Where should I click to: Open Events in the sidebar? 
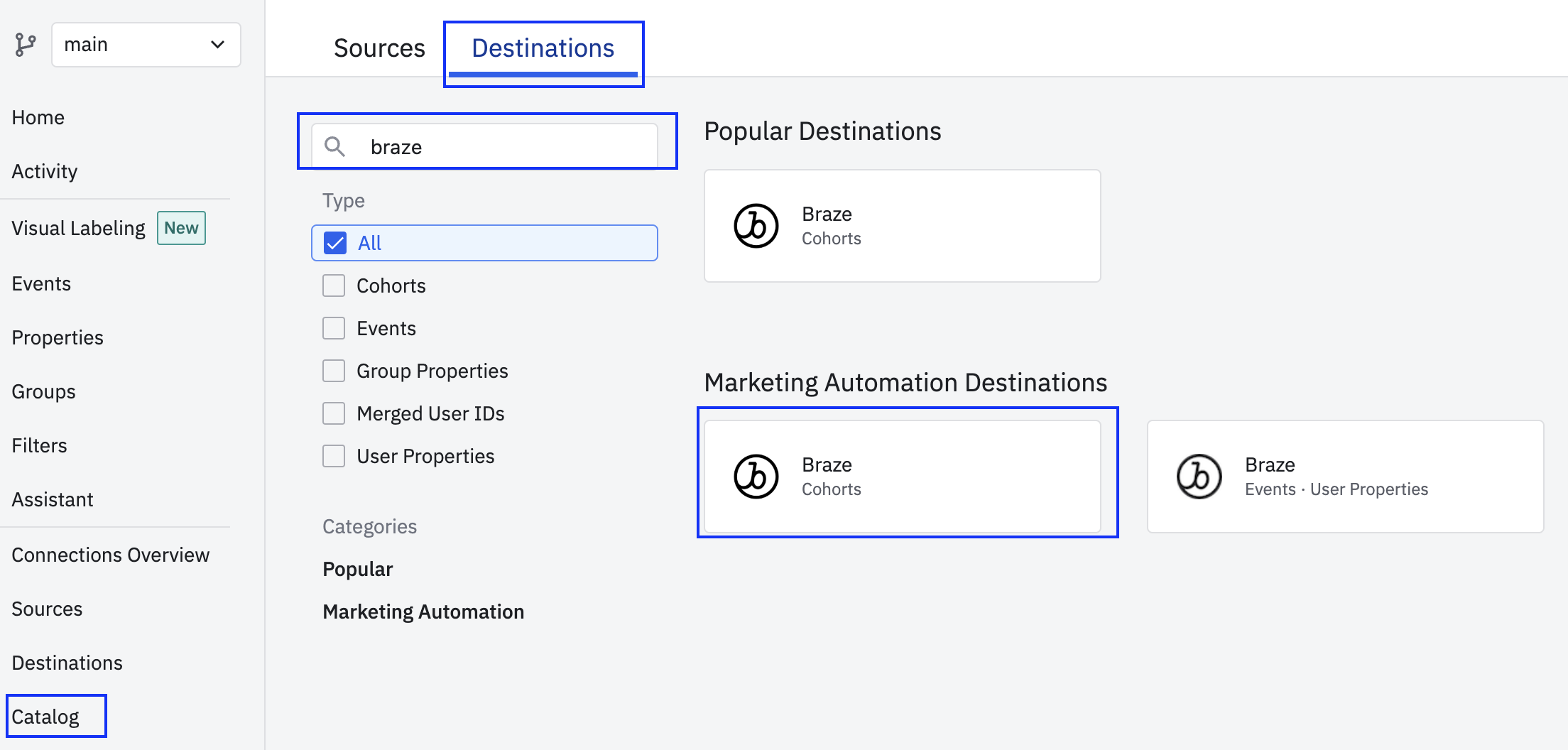coord(41,283)
